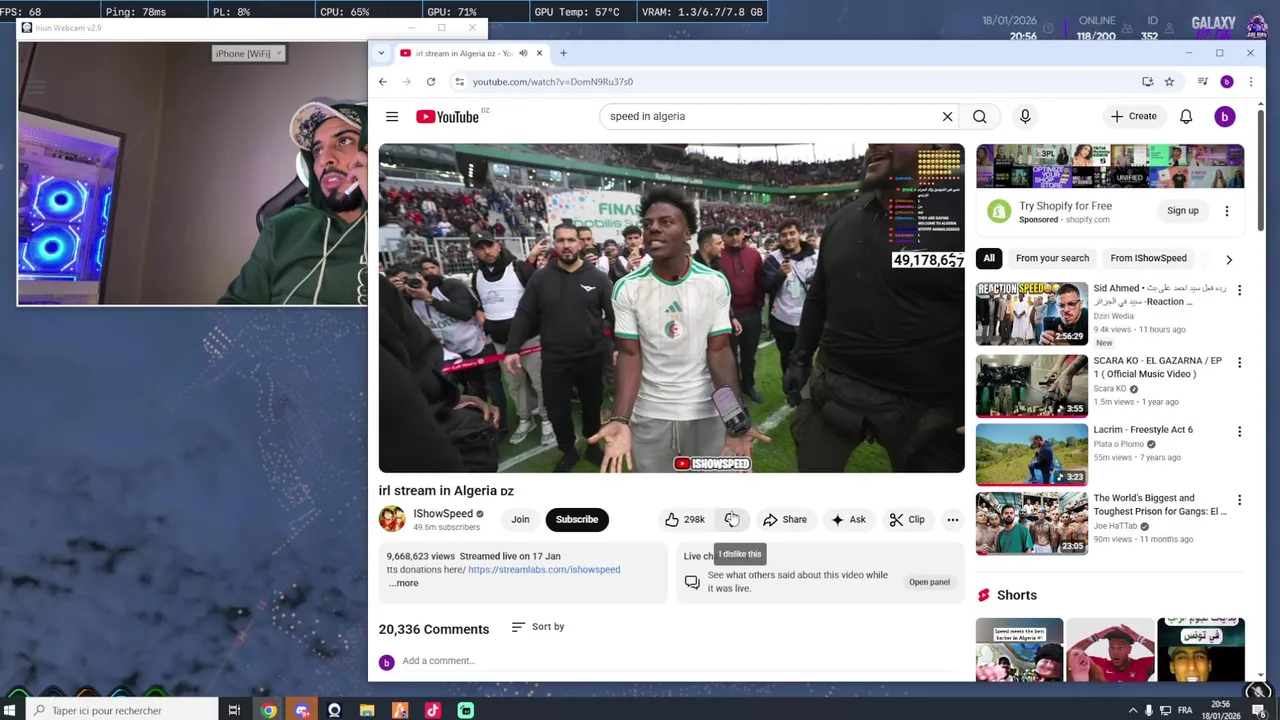Switch to the irl stream in Algeria tab

tap(462, 53)
